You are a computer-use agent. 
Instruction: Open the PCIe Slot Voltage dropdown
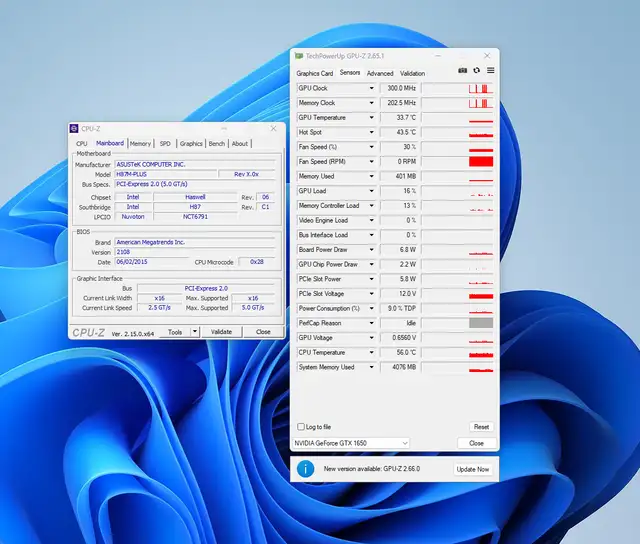point(371,294)
